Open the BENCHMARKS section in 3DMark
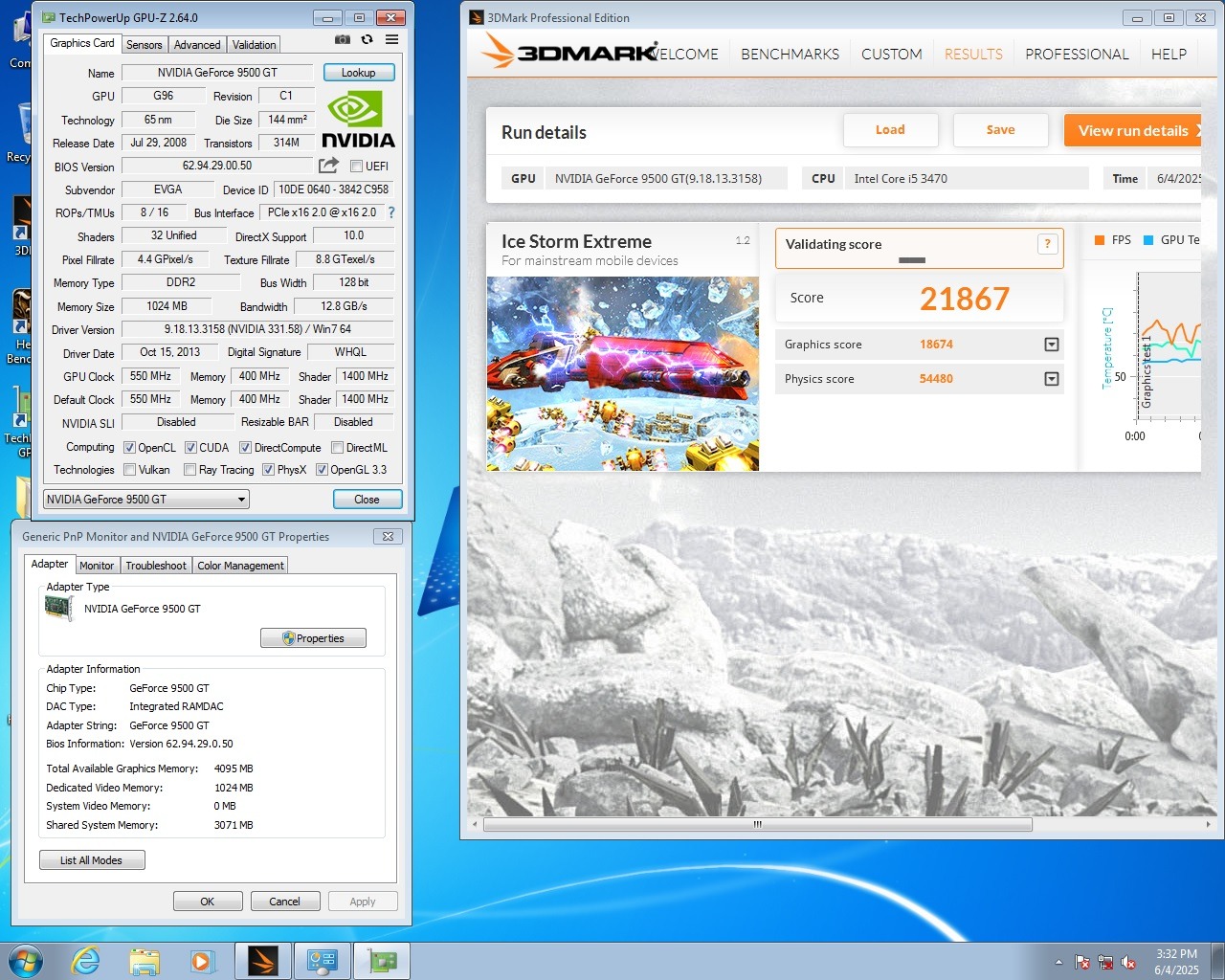1225x980 pixels. coord(790,55)
